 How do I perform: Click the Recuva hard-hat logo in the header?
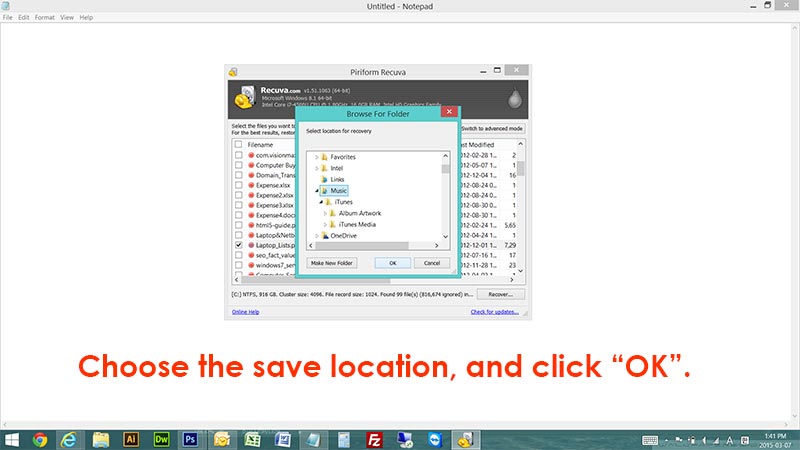[245, 97]
